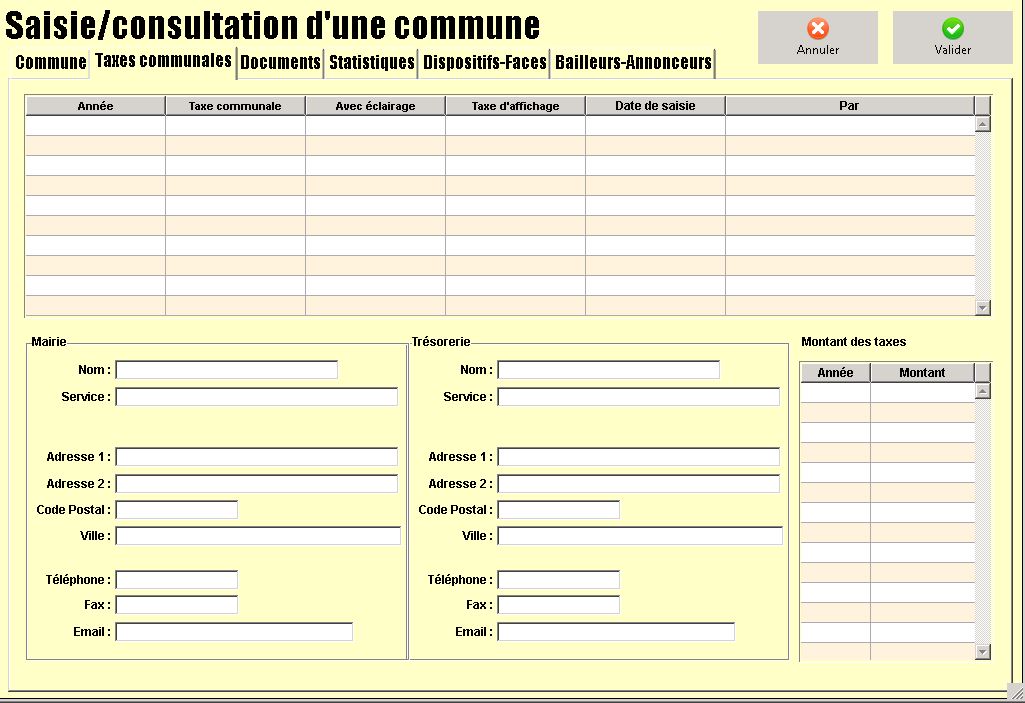Click the Par column header
The height and width of the screenshot is (703, 1025).
click(x=849, y=106)
